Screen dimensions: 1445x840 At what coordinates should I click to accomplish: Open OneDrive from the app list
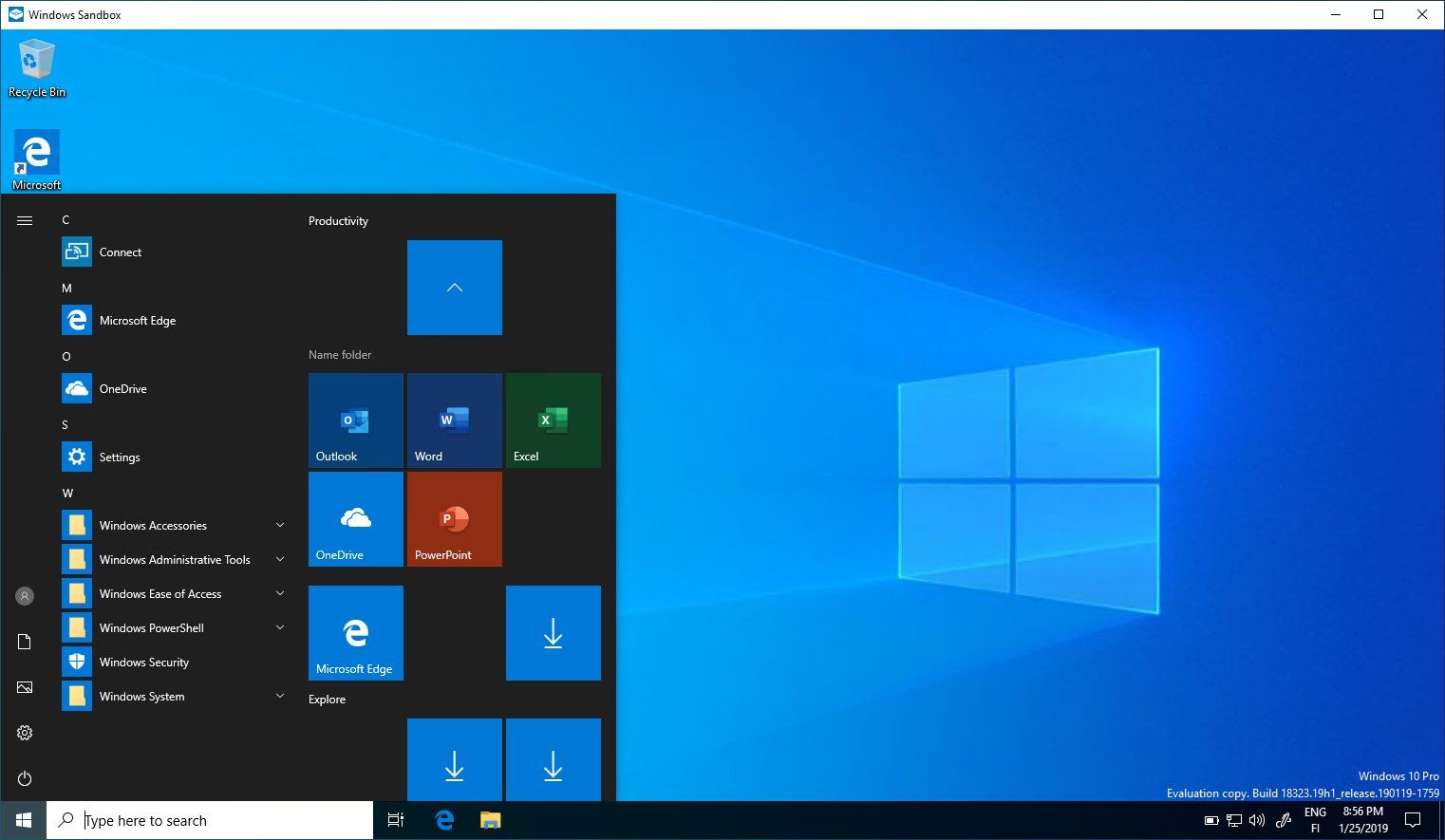[x=173, y=388]
